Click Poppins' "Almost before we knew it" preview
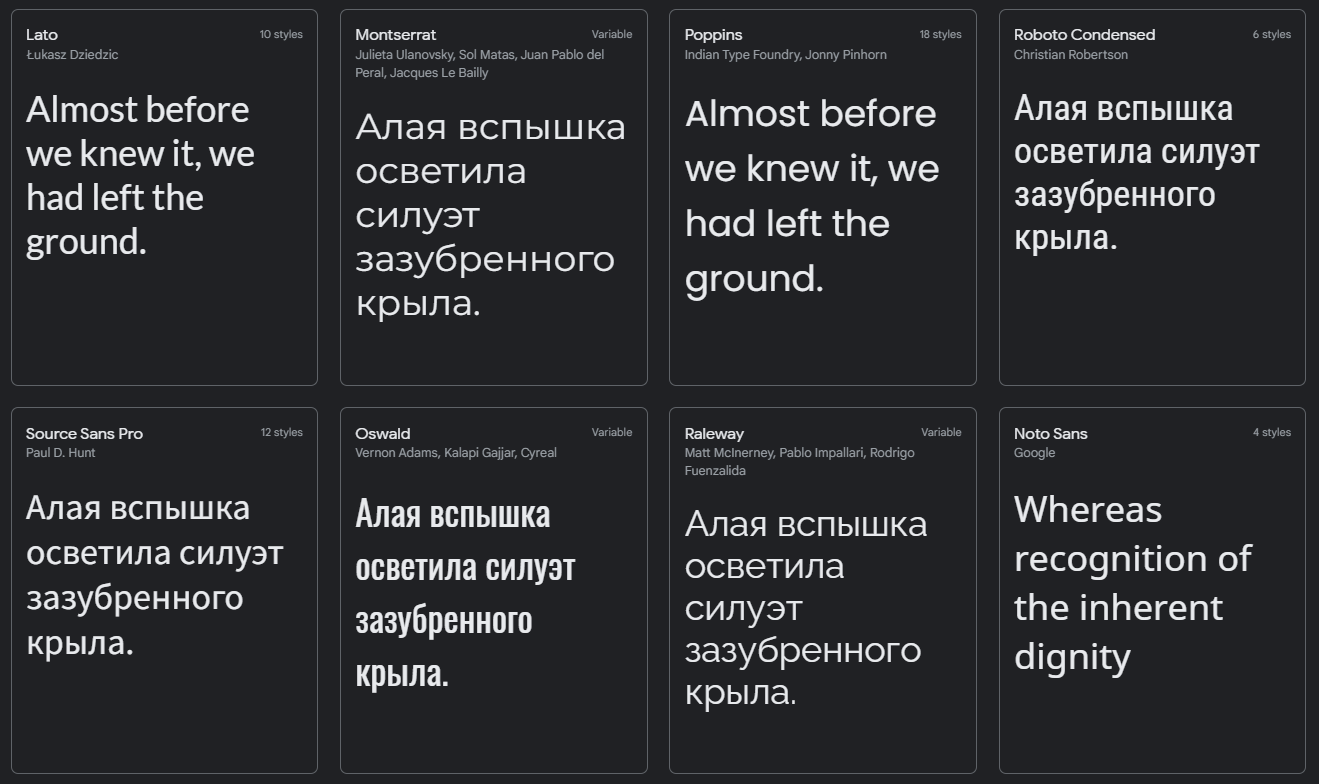This screenshot has width=1319, height=784. [811, 196]
